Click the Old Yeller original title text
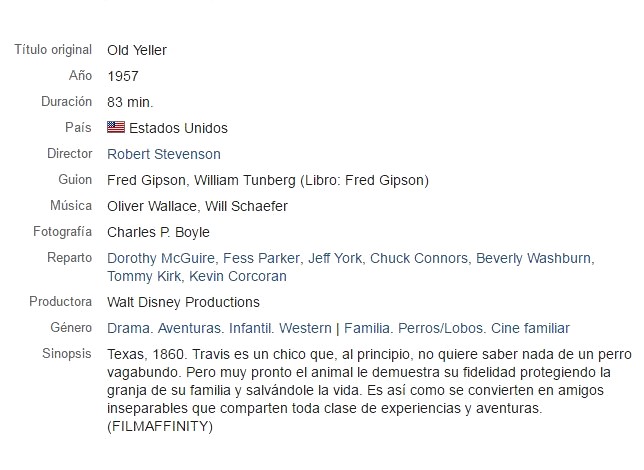The width and height of the screenshot is (644, 470). click(x=137, y=50)
